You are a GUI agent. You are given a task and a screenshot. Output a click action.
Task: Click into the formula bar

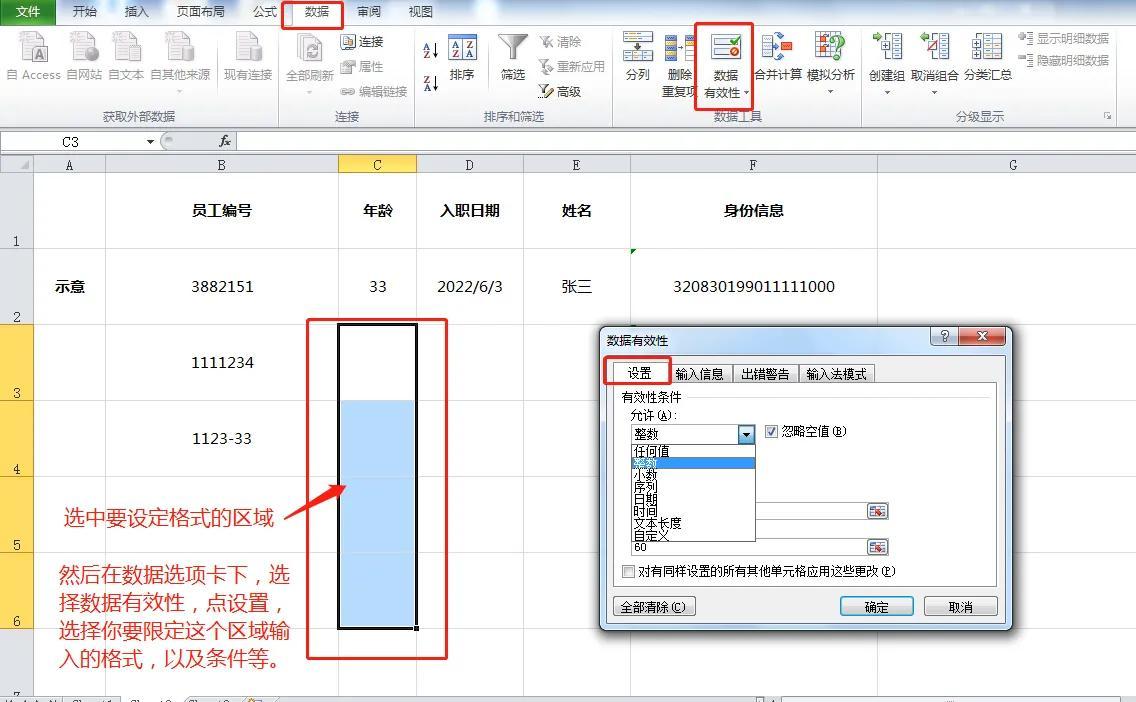685,141
